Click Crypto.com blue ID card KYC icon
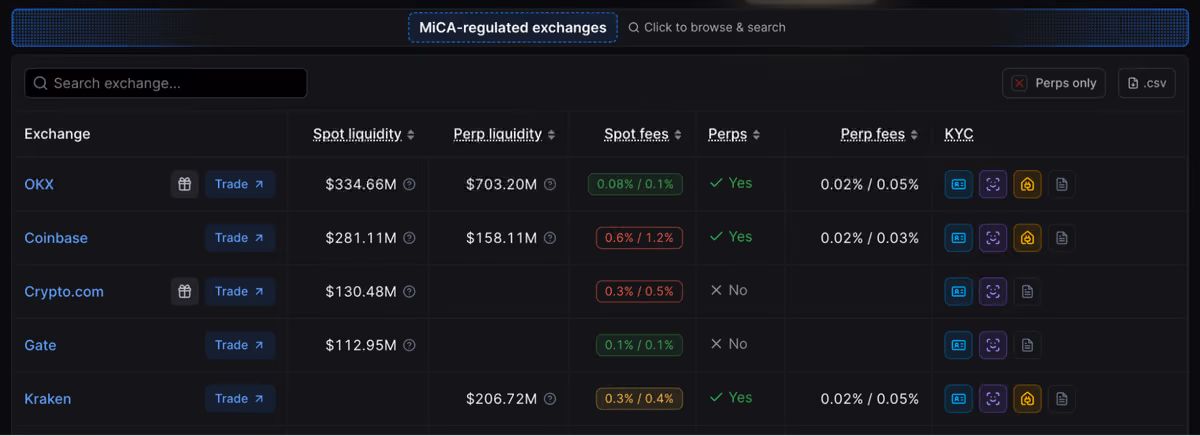The height and width of the screenshot is (436, 1200). click(x=959, y=291)
